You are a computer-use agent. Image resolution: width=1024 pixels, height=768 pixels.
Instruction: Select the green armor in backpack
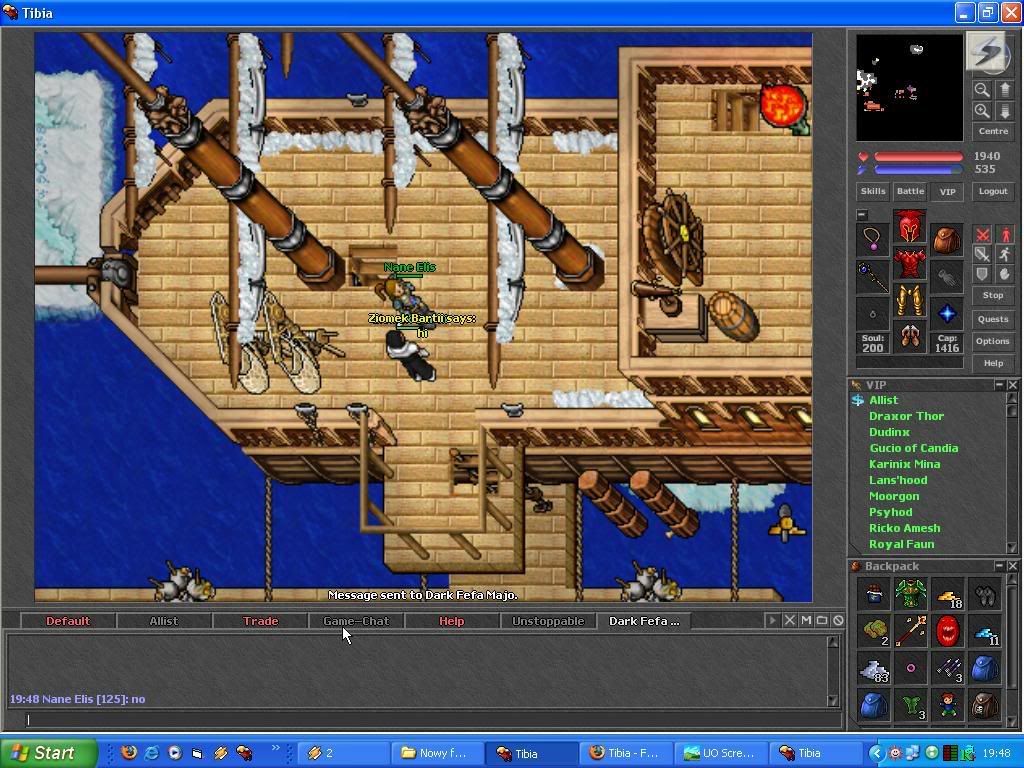910,594
